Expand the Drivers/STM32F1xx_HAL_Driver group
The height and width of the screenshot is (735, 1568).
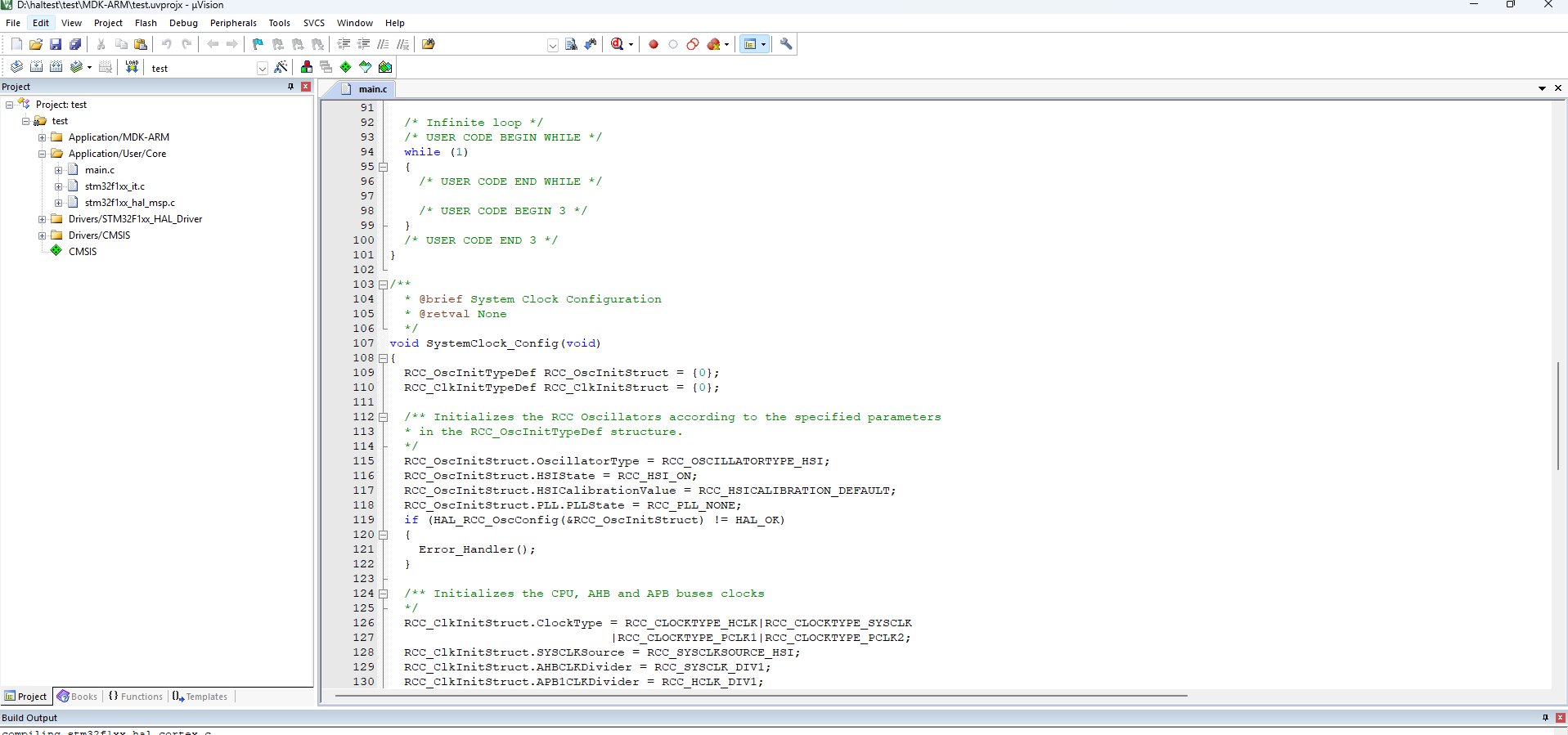tap(43, 219)
